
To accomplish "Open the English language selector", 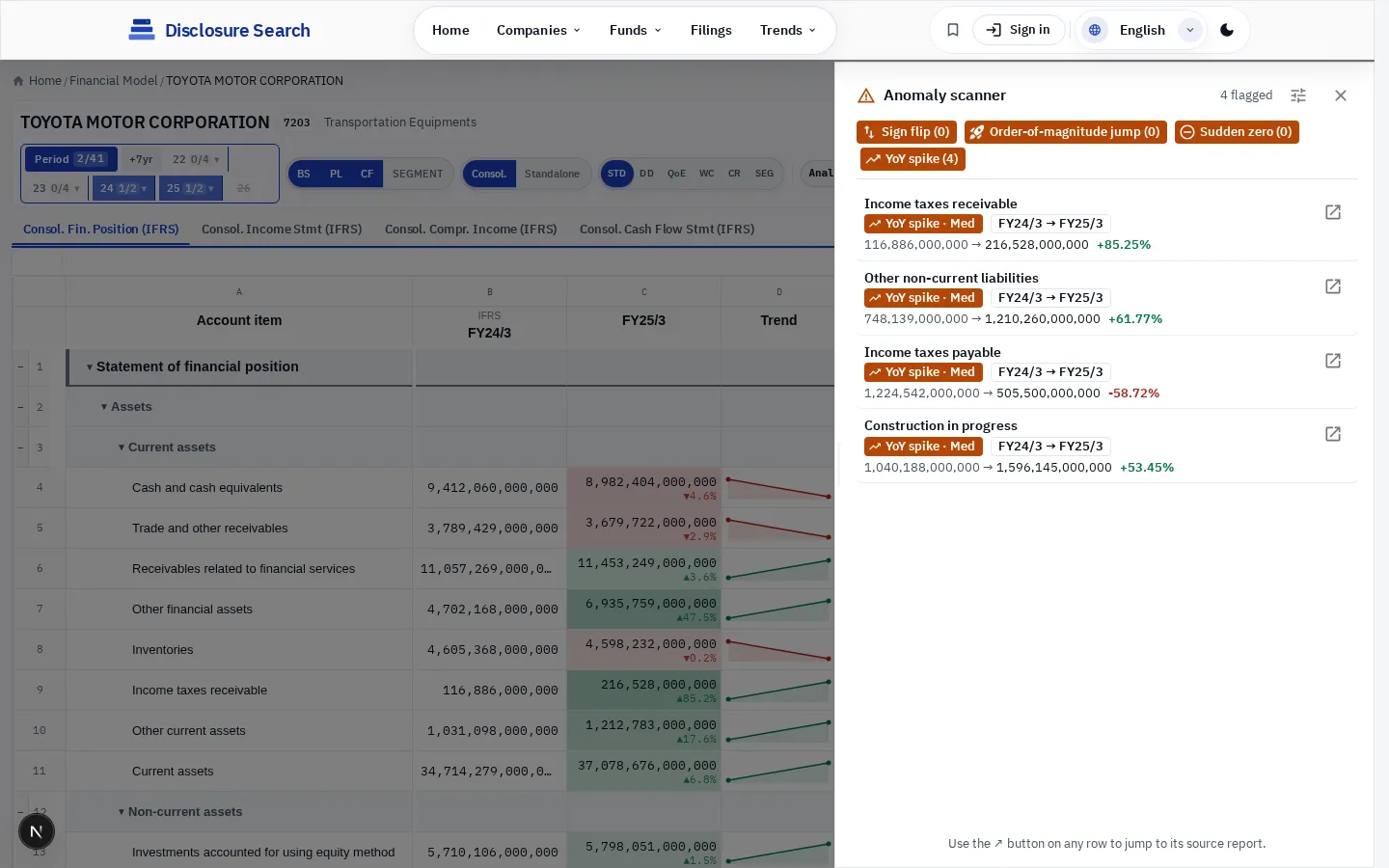I will pos(1141,30).
